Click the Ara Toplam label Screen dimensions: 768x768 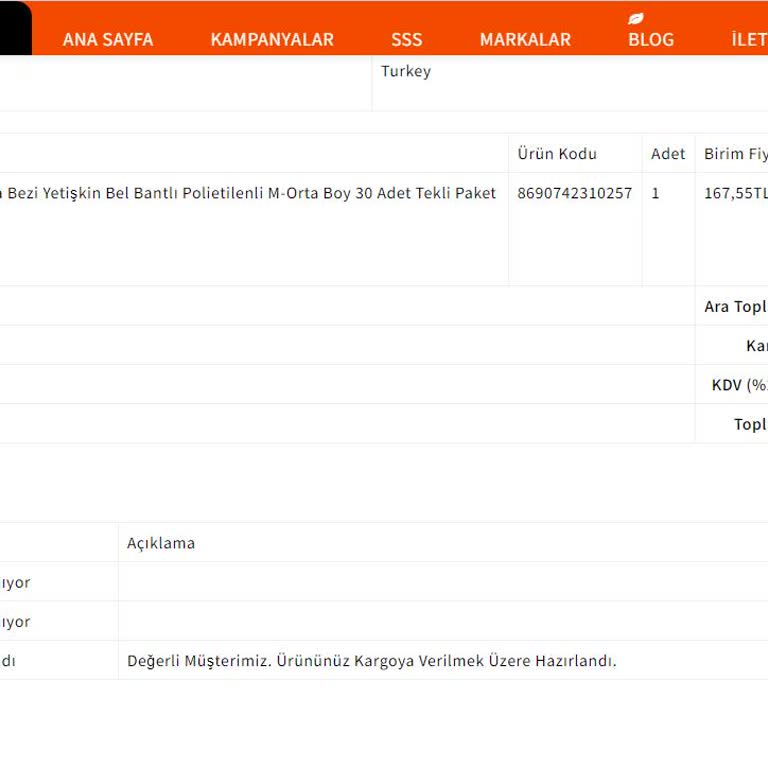pos(736,307)
